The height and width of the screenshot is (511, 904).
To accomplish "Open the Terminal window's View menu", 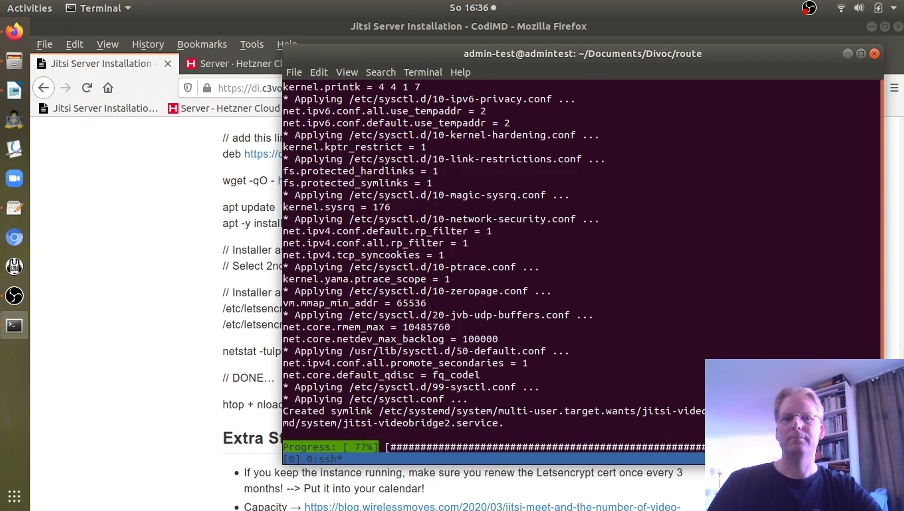I will coord(346,72).
